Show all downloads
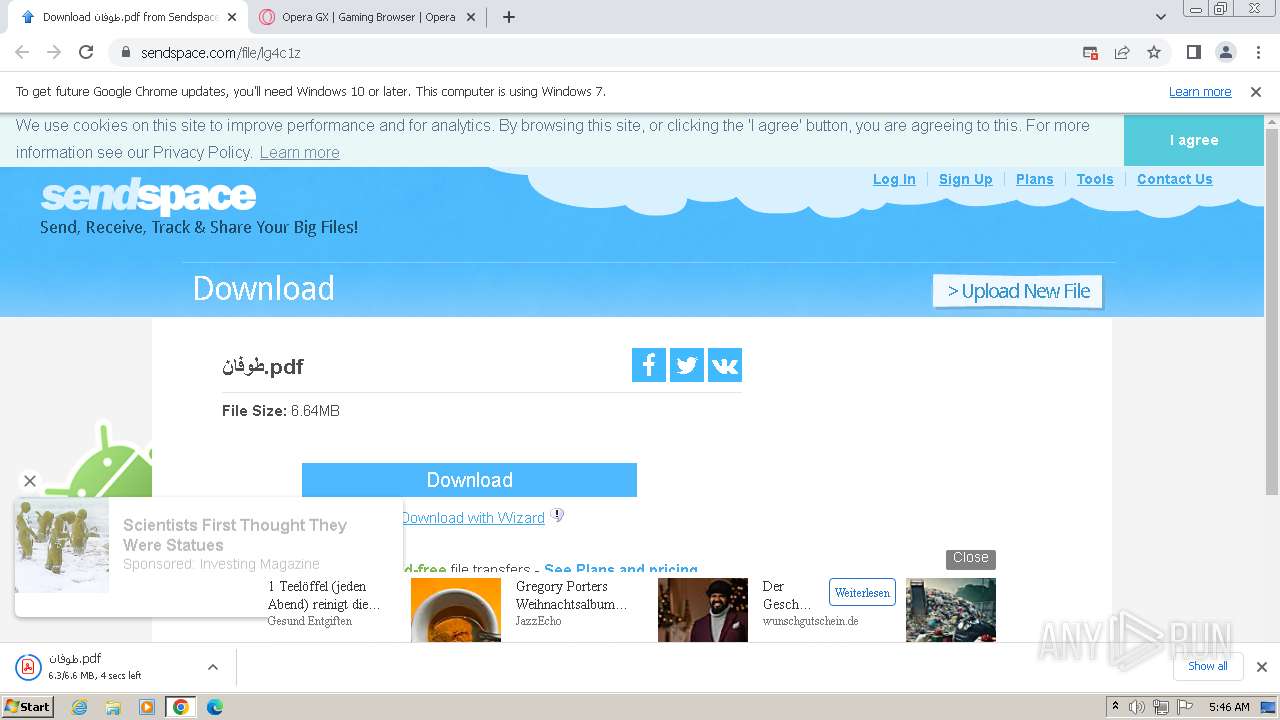The width and height of the screenshot is (1280, 720). tap(1207, 666)
